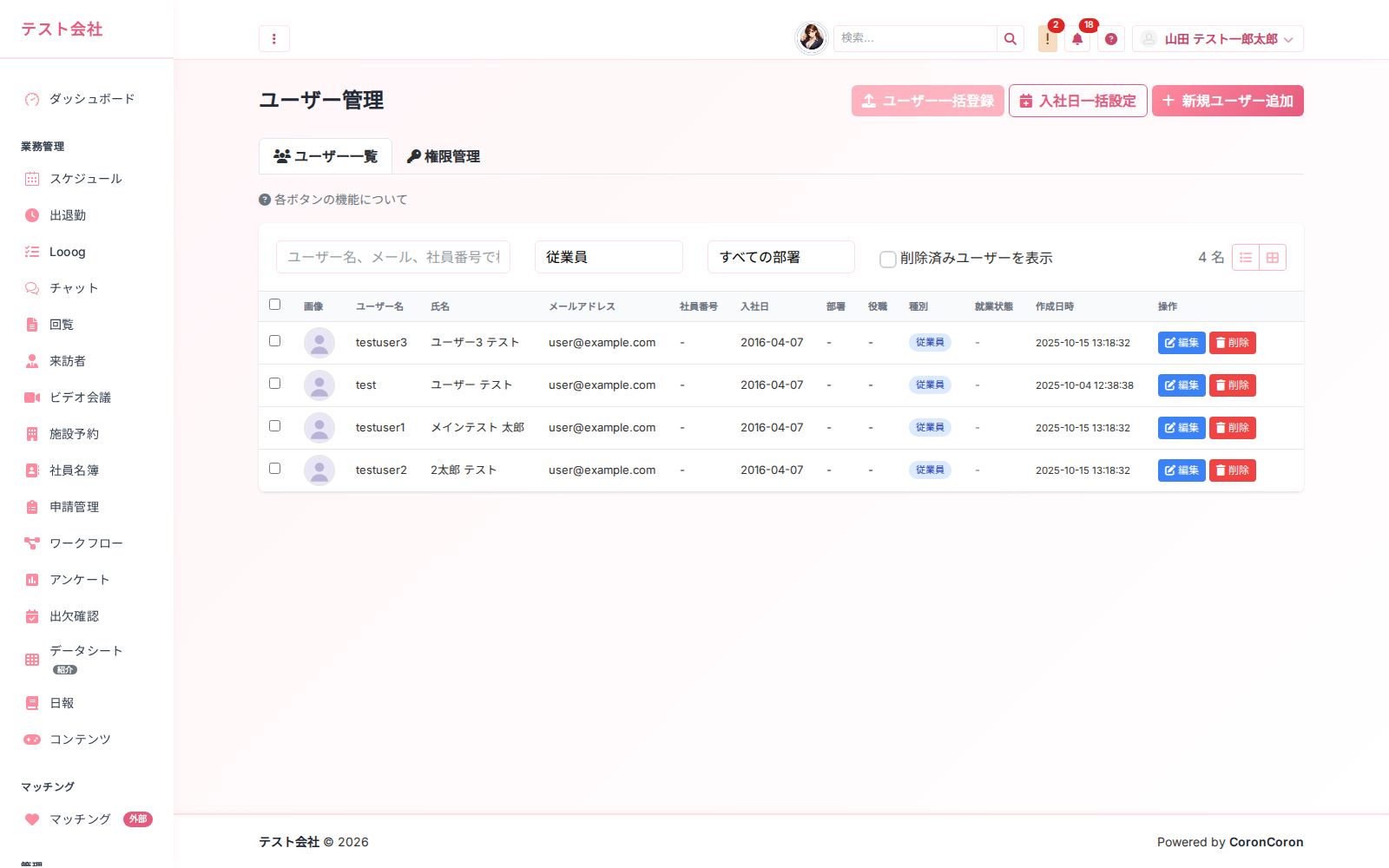This screenshot has height=868, width=1389.
Task: Open the すべての部署 department dropdown
Action: [781, 257]
